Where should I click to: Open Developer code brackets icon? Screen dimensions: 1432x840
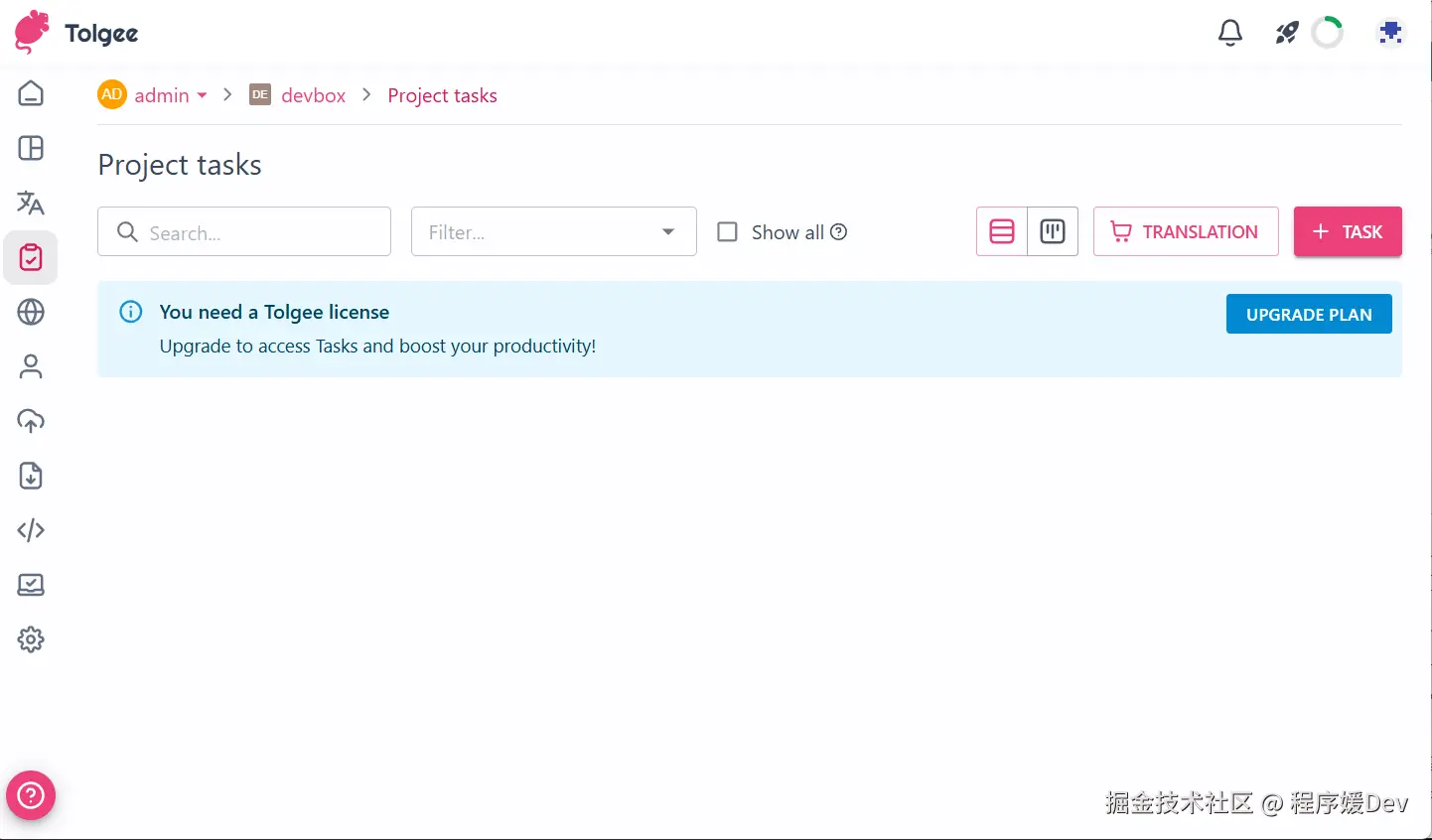31,530
